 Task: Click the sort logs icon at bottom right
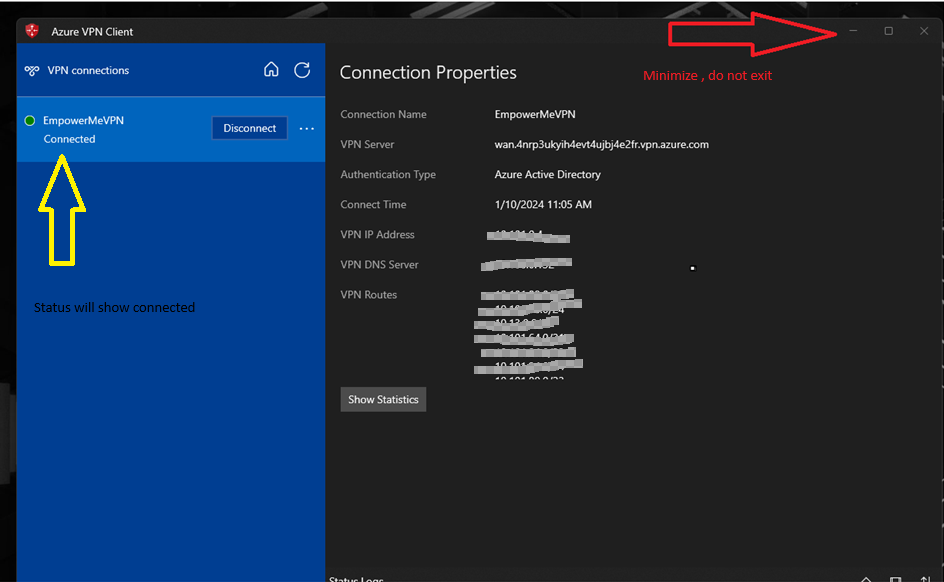925,578
